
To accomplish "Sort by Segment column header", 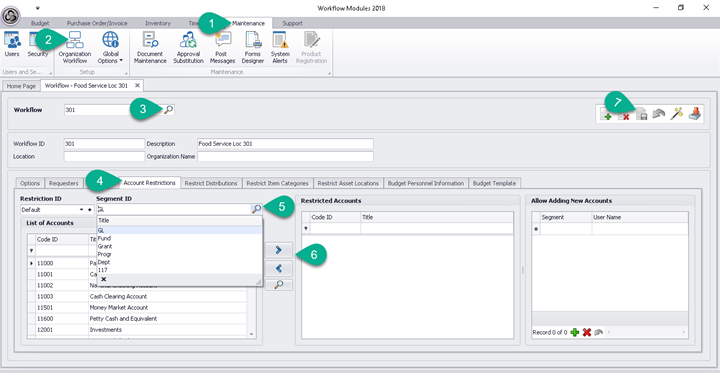I will tap(566, 217).
